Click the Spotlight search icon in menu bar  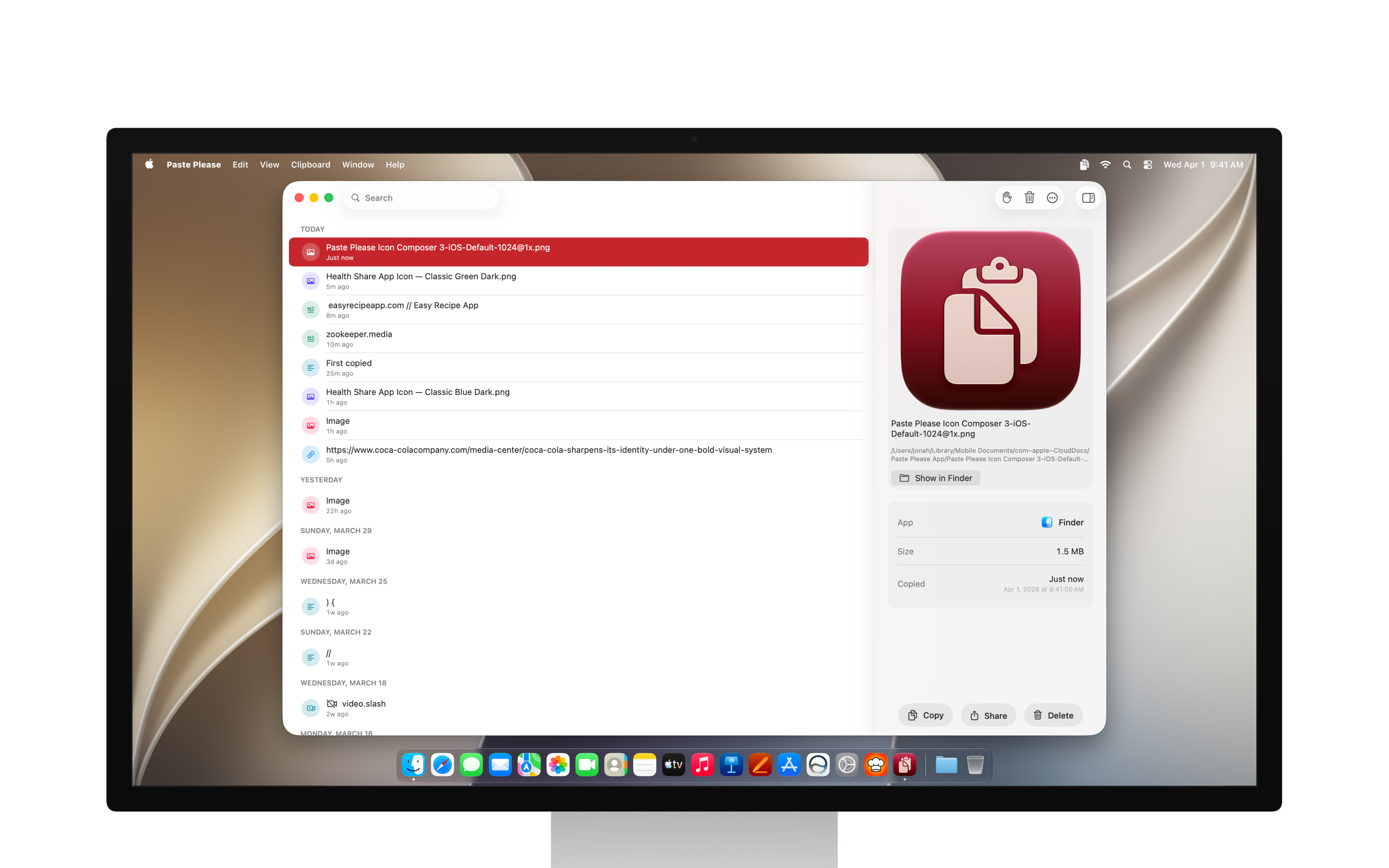click(1127, 165)
